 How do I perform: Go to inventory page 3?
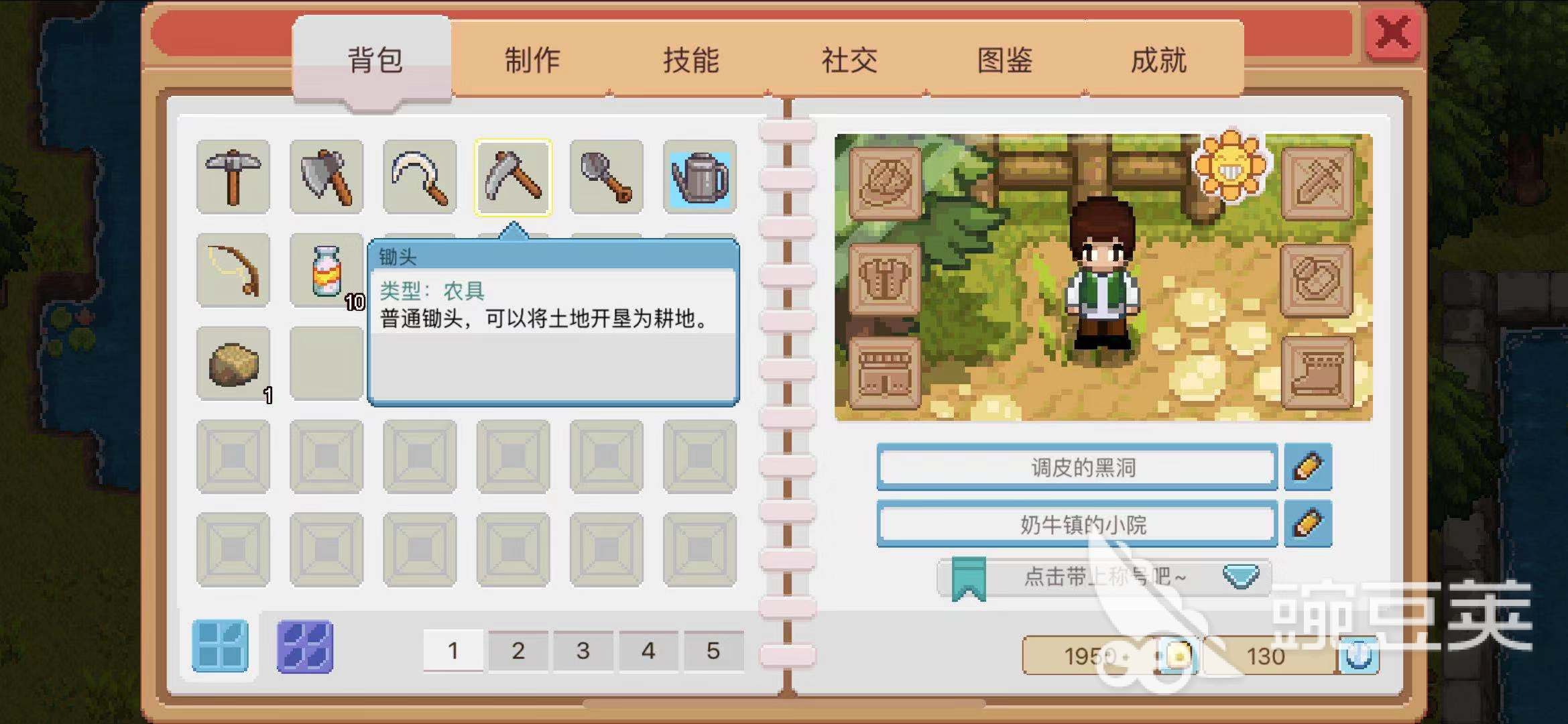pyautogui.click(x=583, y=650)
